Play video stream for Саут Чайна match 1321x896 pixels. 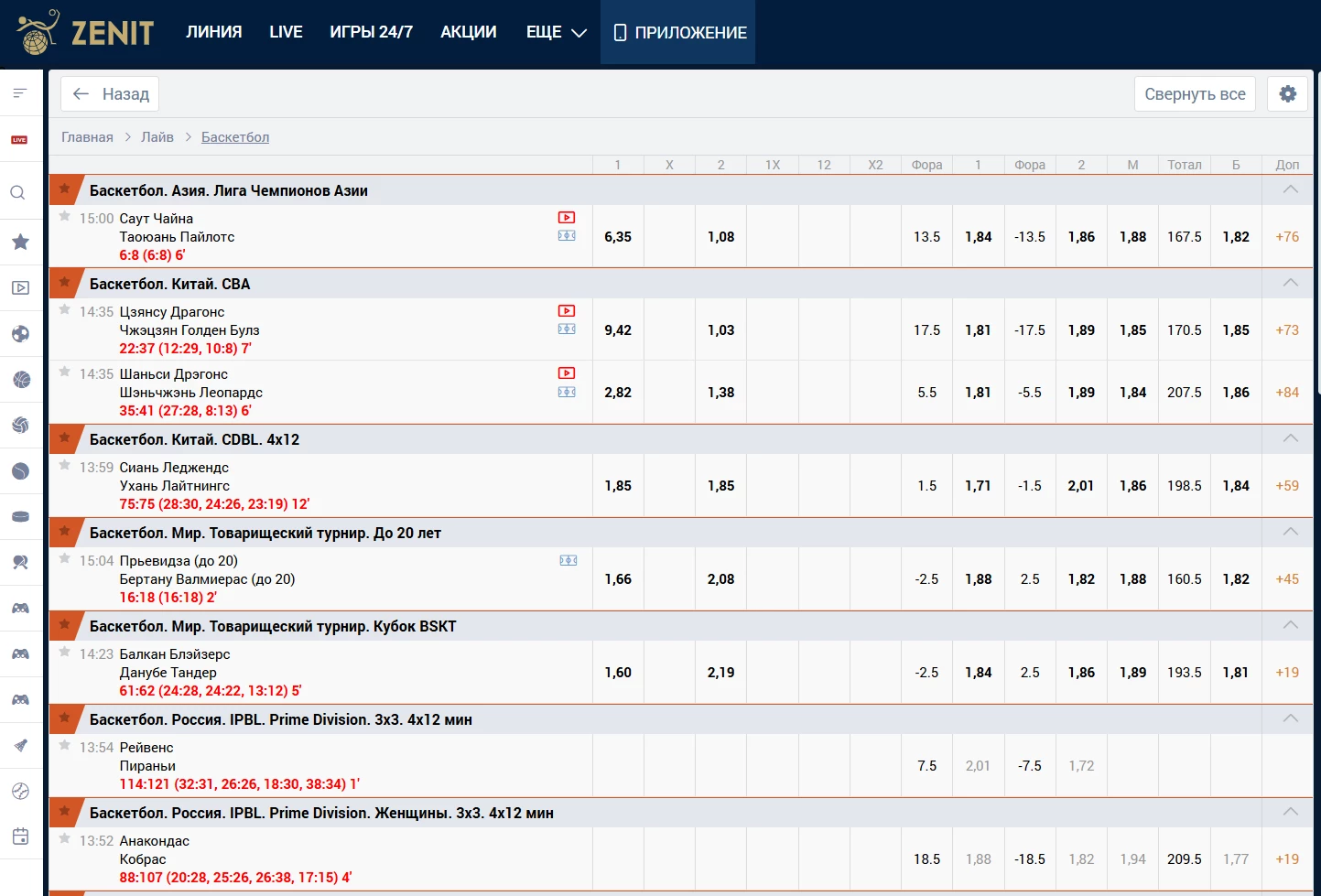point(567,218)
